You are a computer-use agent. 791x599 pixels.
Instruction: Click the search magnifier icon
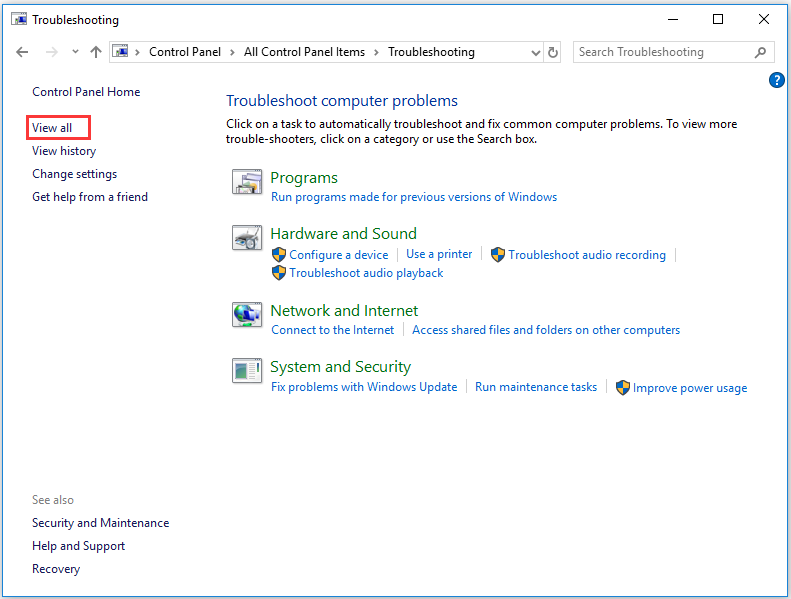760,52
